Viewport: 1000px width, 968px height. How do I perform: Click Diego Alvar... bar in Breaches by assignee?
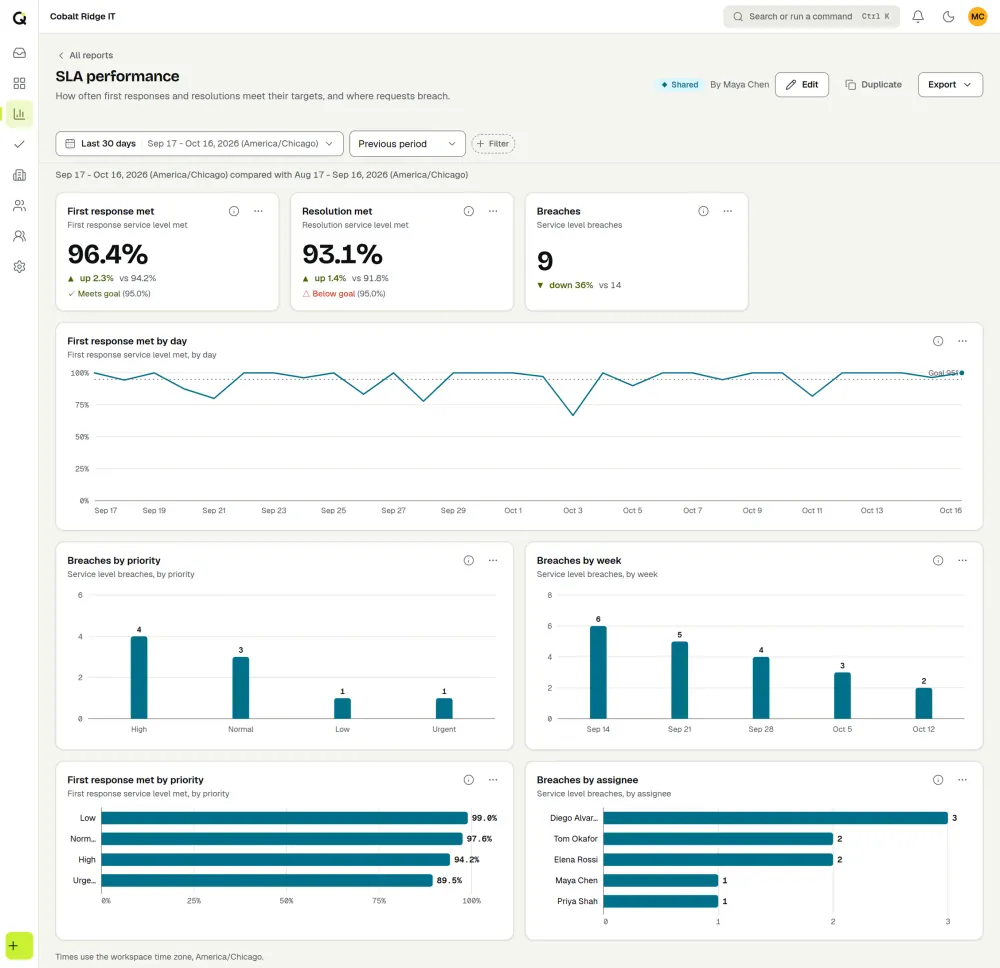point(776,818)
